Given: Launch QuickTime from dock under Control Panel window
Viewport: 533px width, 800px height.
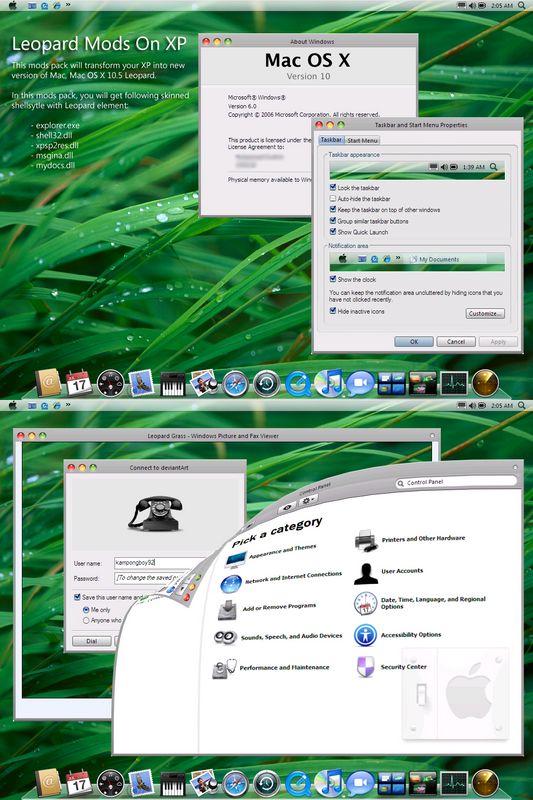Looking at the screenshot, I should [298, 783].
